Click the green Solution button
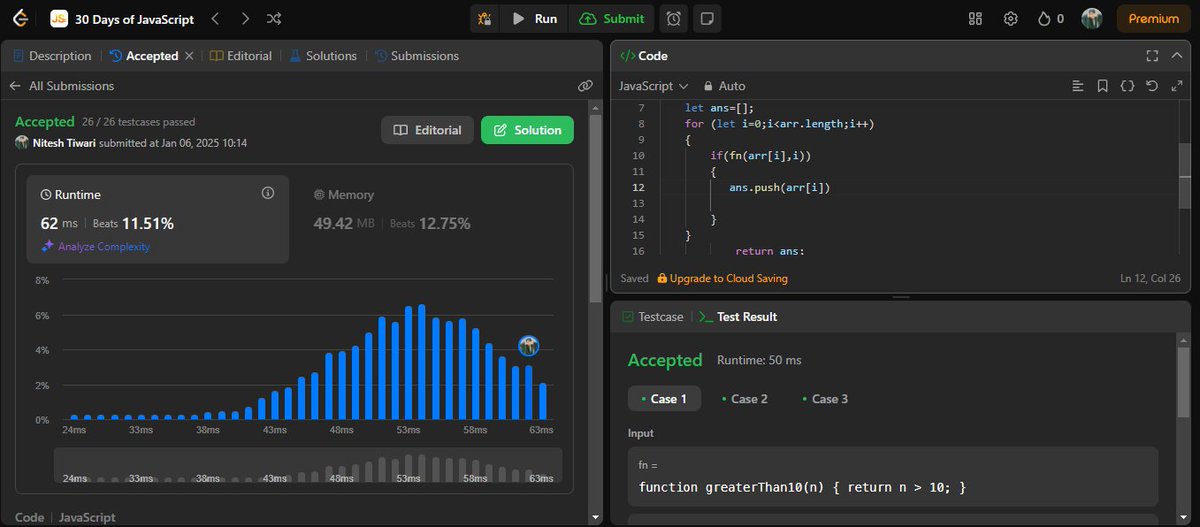The image size is (1200, 527). [x=527, y=130]
